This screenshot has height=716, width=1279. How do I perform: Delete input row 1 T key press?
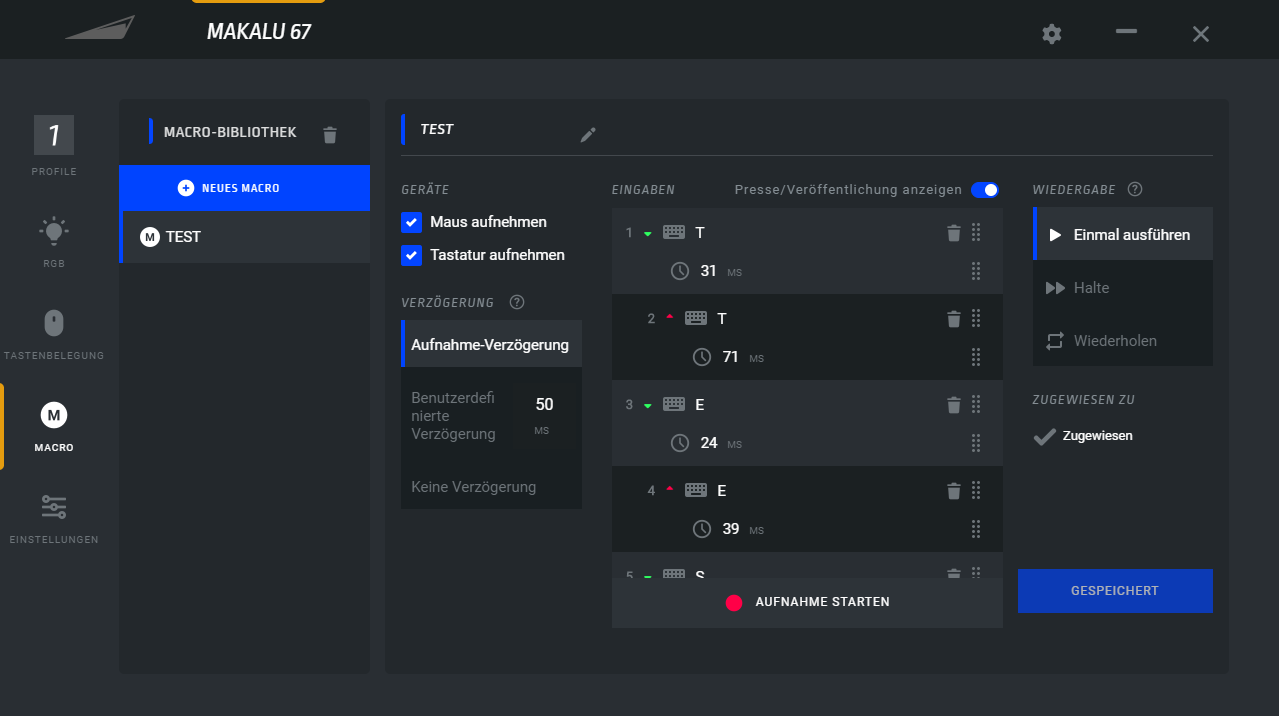click(x=953, y=233)
